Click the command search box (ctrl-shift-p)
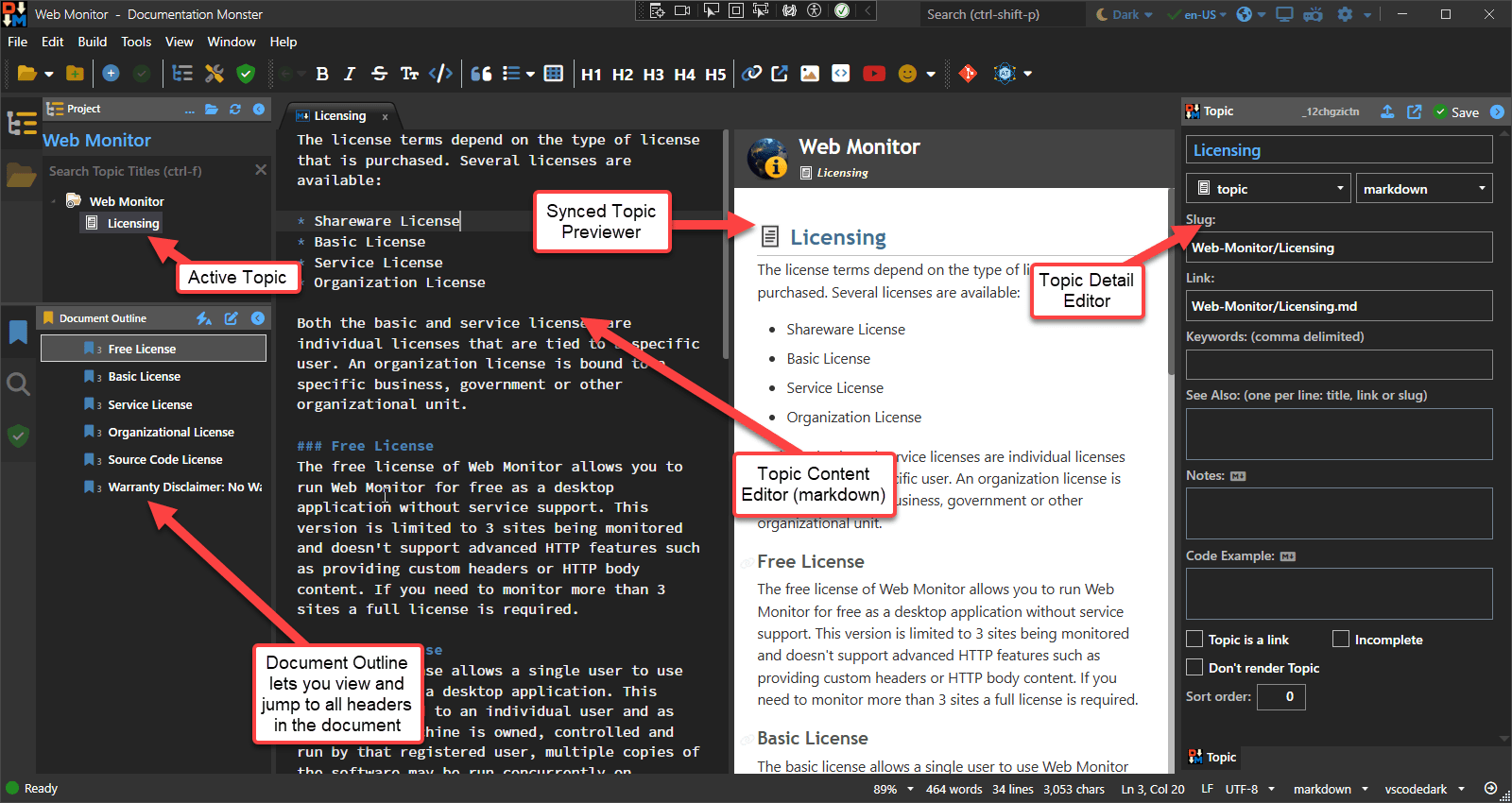The width and height of the screenshot is (1512, 803). [1003, 14]
